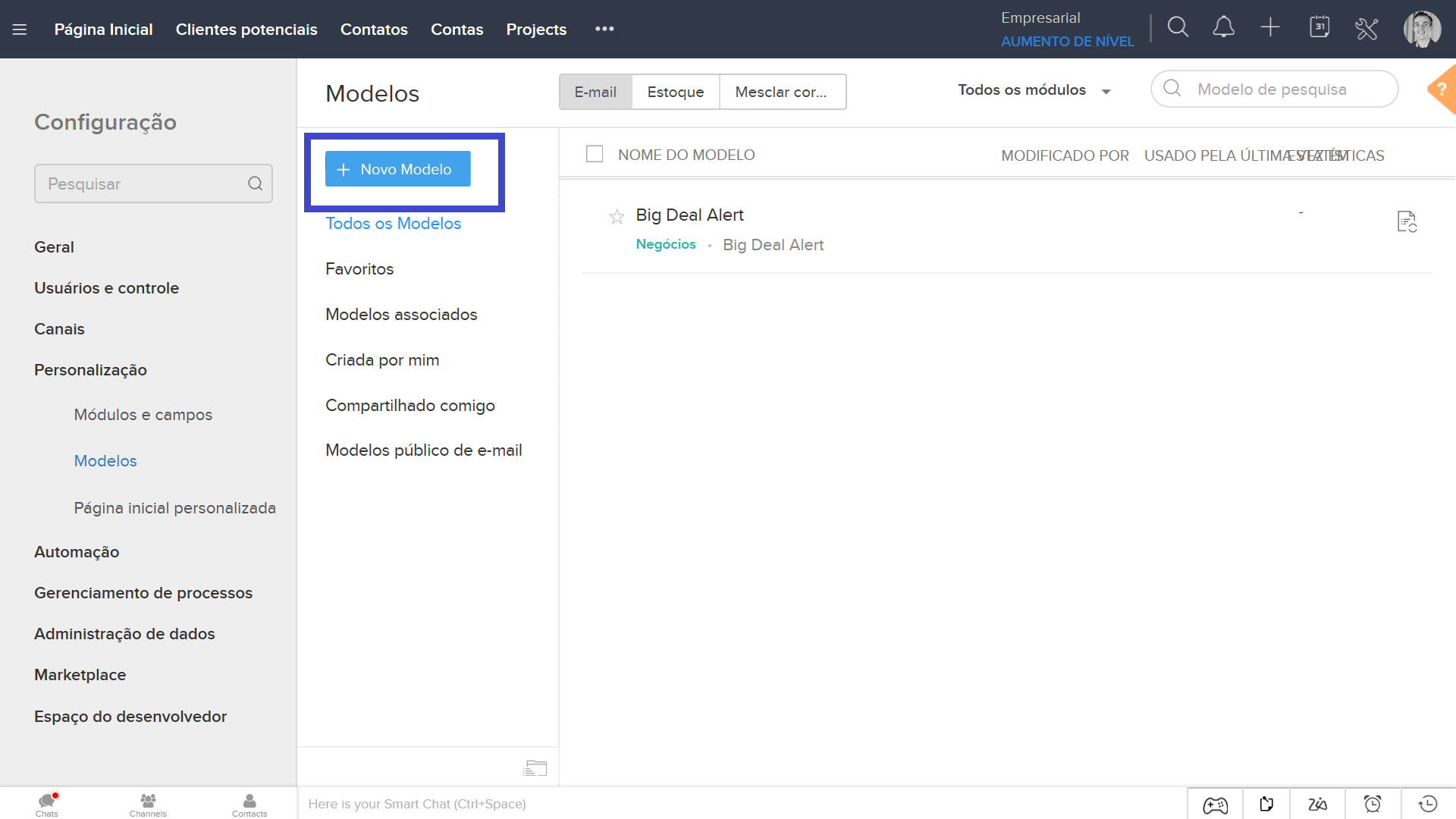Open the gamepad icon in bottom bar
The height and width of the screenshot is (819, 1456).
[x=1215, y=805]
